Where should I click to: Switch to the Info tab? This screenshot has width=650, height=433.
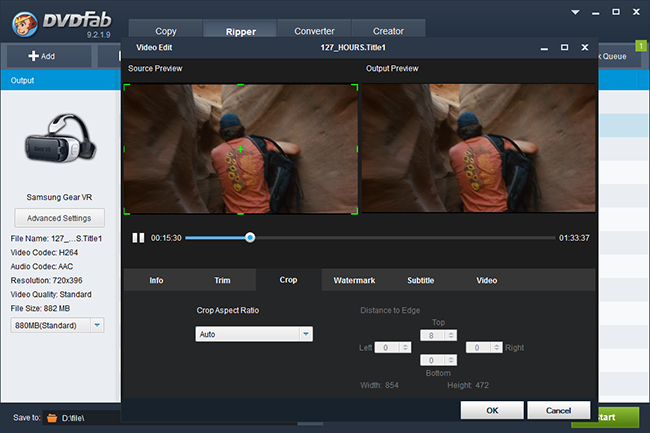click(x=156, y=281)
